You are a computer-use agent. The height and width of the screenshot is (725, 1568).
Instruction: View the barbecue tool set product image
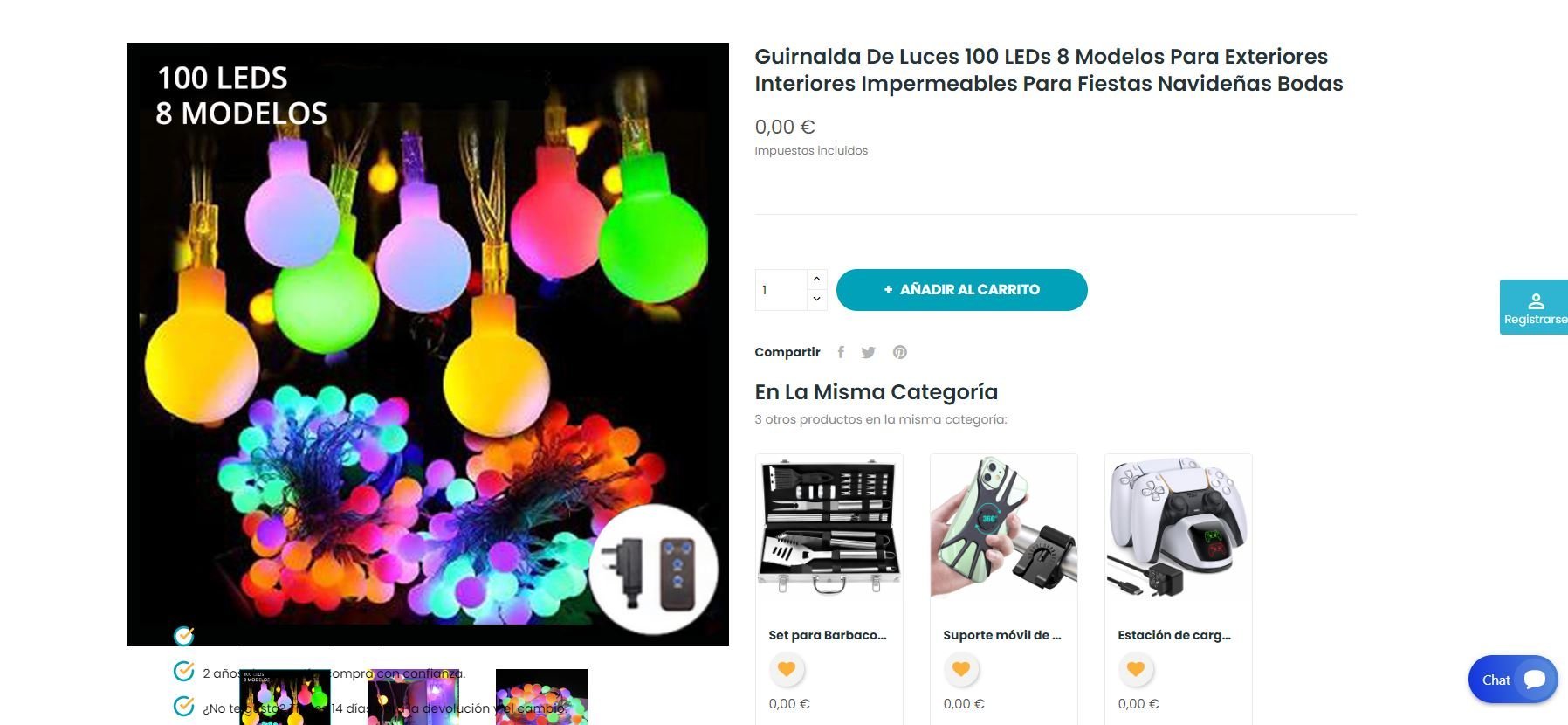(829, 528)
